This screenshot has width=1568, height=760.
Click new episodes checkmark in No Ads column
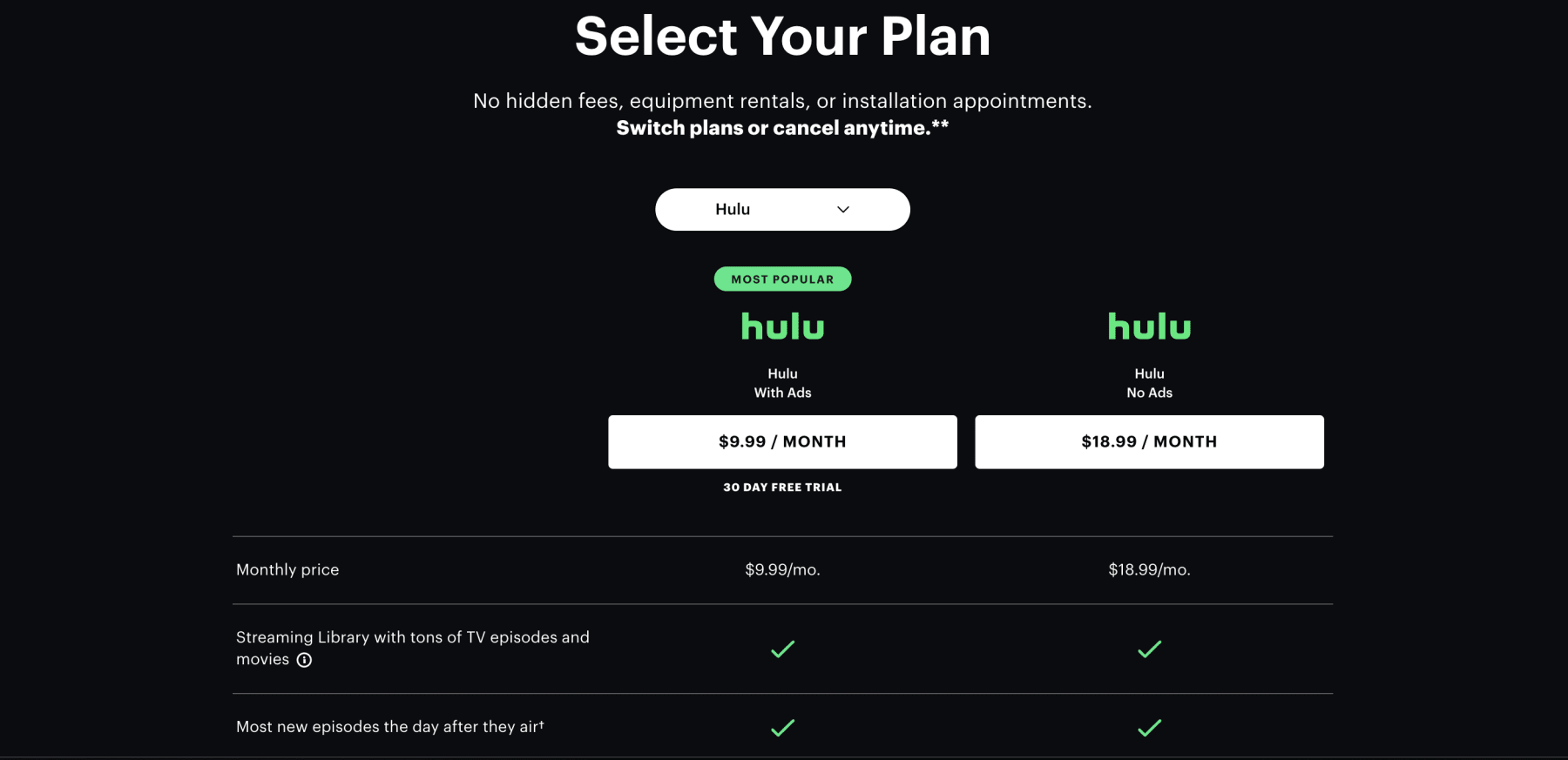1149,728
